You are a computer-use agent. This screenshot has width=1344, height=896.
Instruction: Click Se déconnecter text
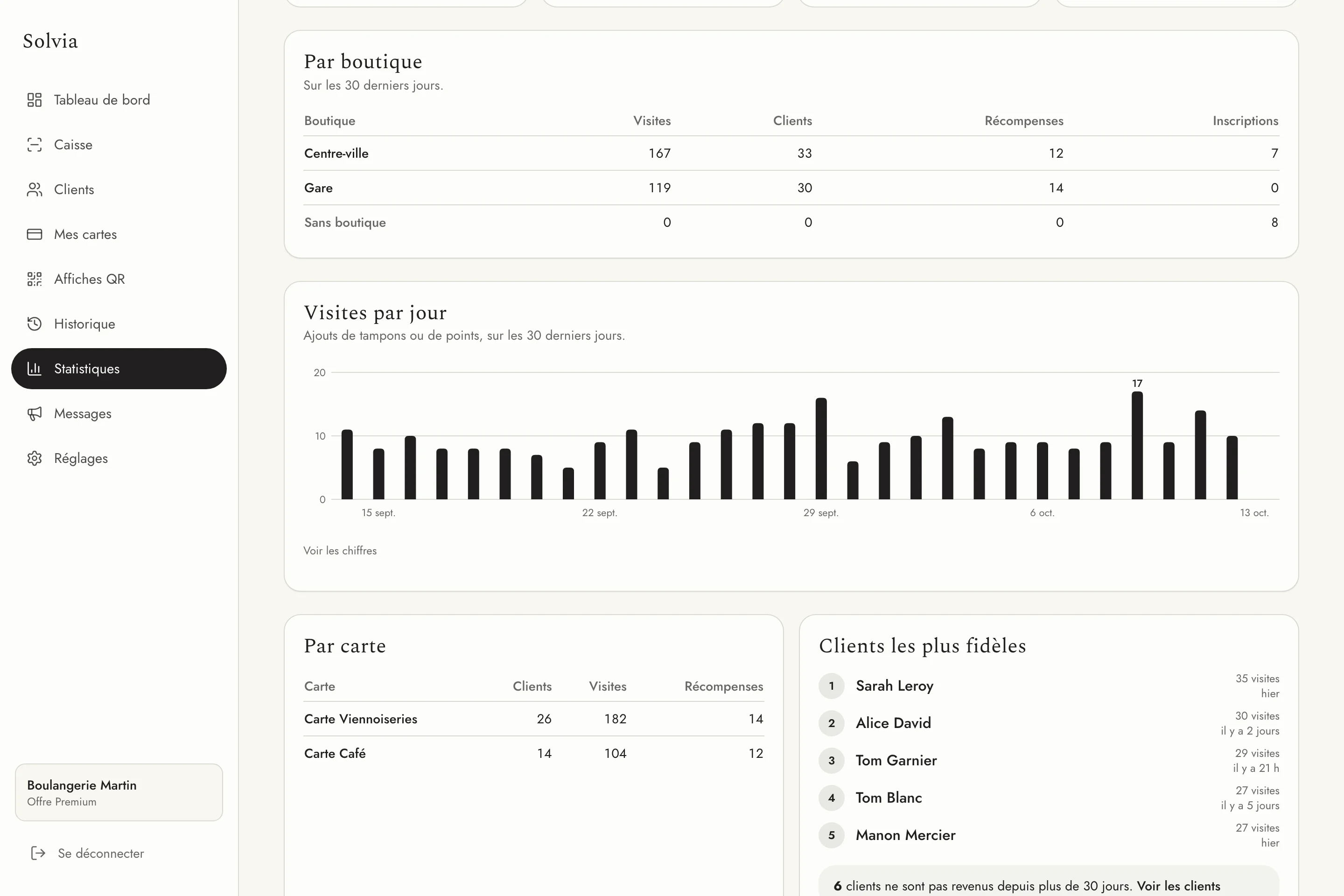pyautogui.click(x=101, y=853)
